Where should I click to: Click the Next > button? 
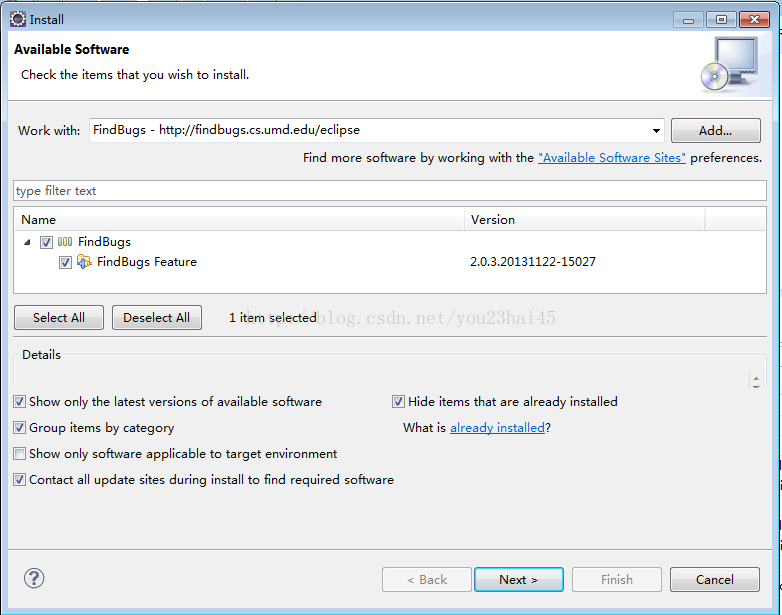tap(519, 580)
